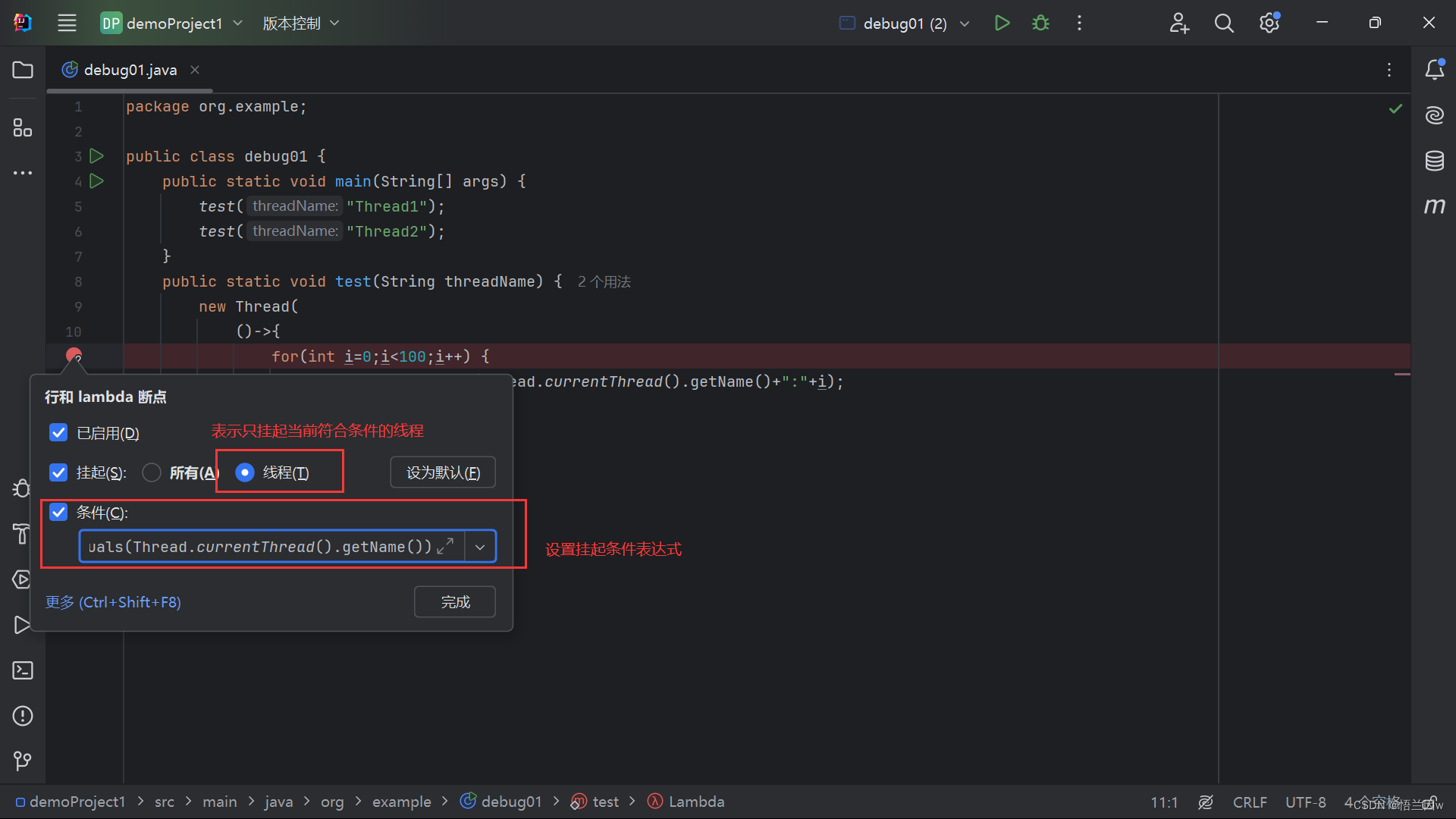
Task: Select the debug01.java editor tab
Action: coord(130,70)
